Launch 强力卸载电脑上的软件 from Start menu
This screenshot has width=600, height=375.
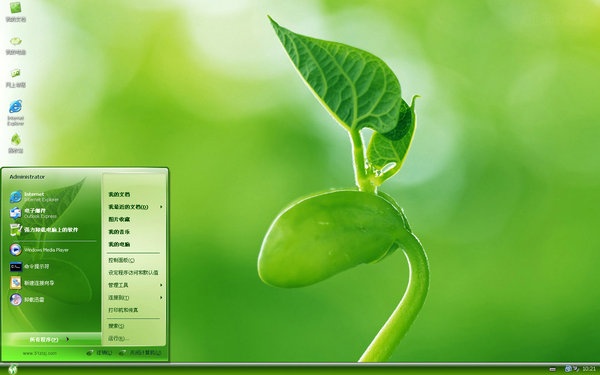click(44, 230)
